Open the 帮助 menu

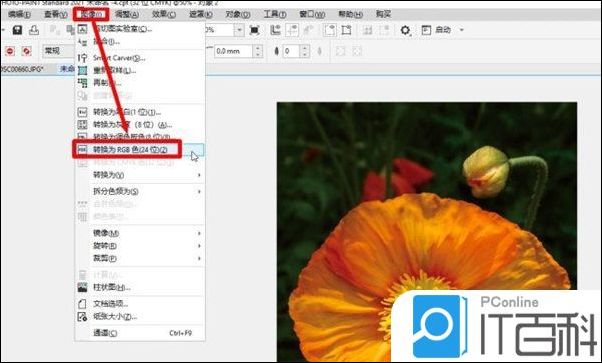pyautogui.click(x=350, y=15)
